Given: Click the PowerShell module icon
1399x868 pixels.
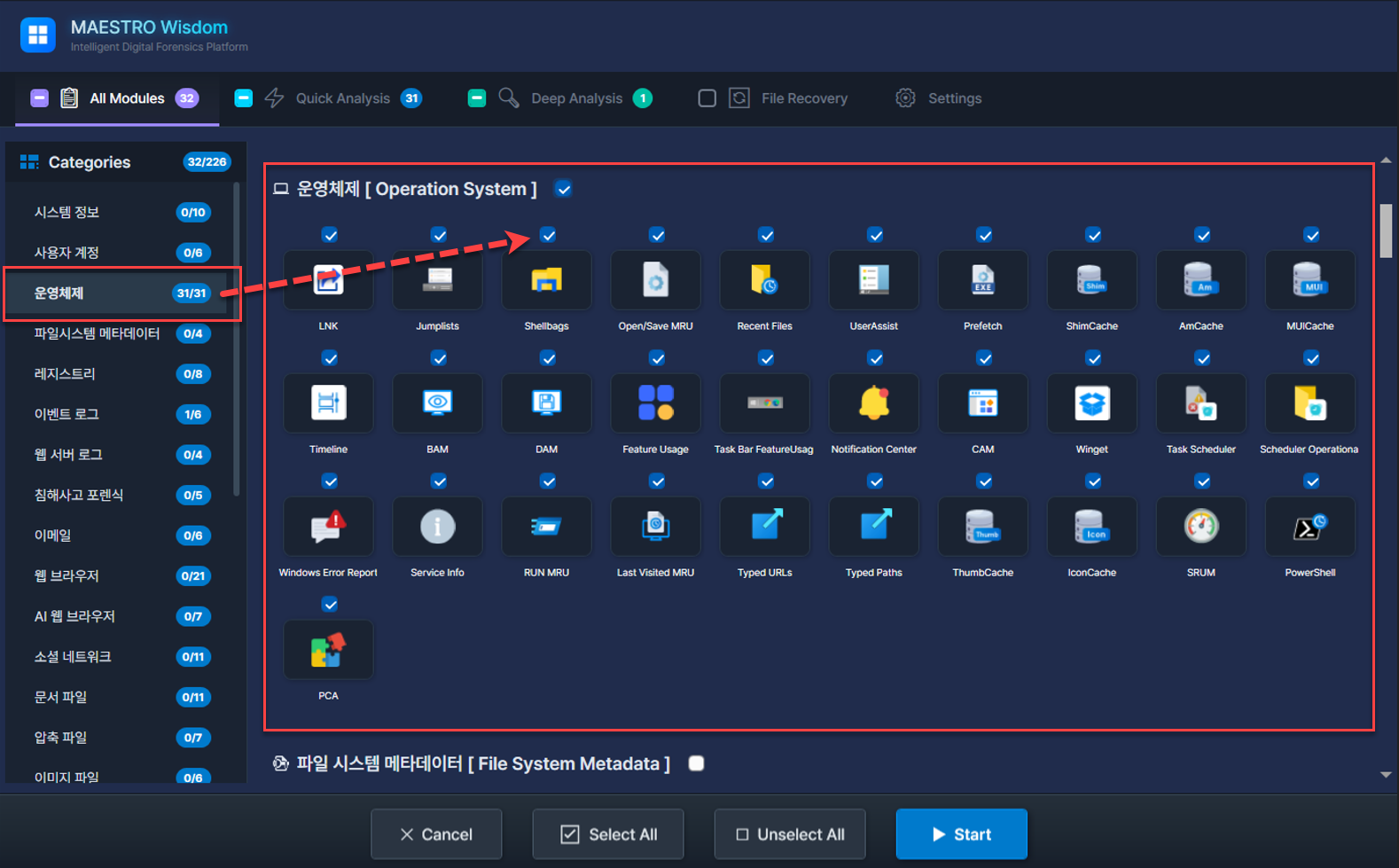Looking at the screenshot, I should click(x=1309, y=527).
